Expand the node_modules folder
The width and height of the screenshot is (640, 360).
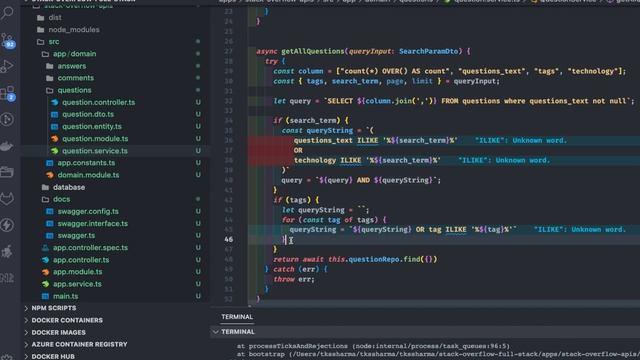point(74,30)
